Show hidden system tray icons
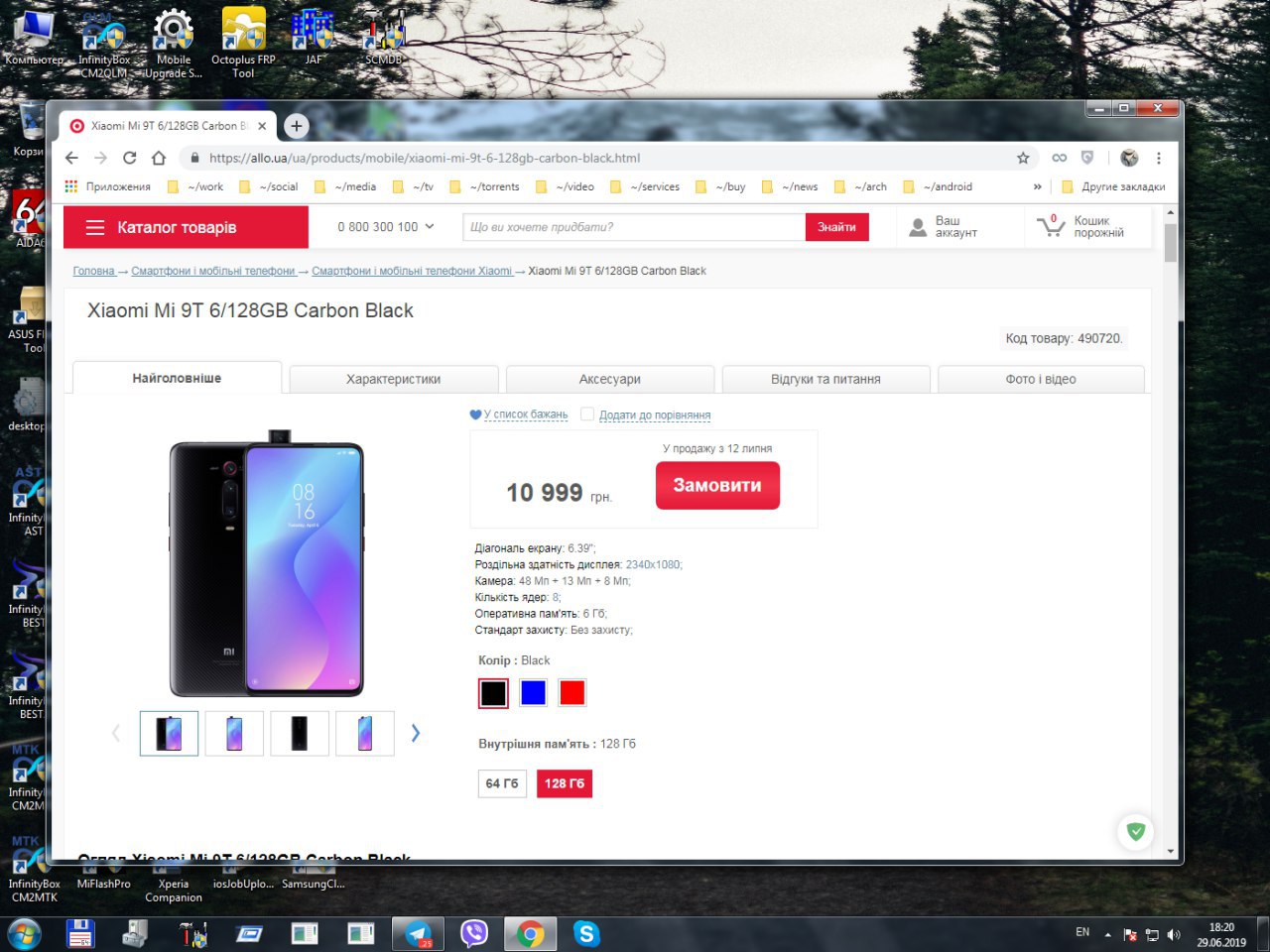1270x952 pixels. click(1107, 934)
